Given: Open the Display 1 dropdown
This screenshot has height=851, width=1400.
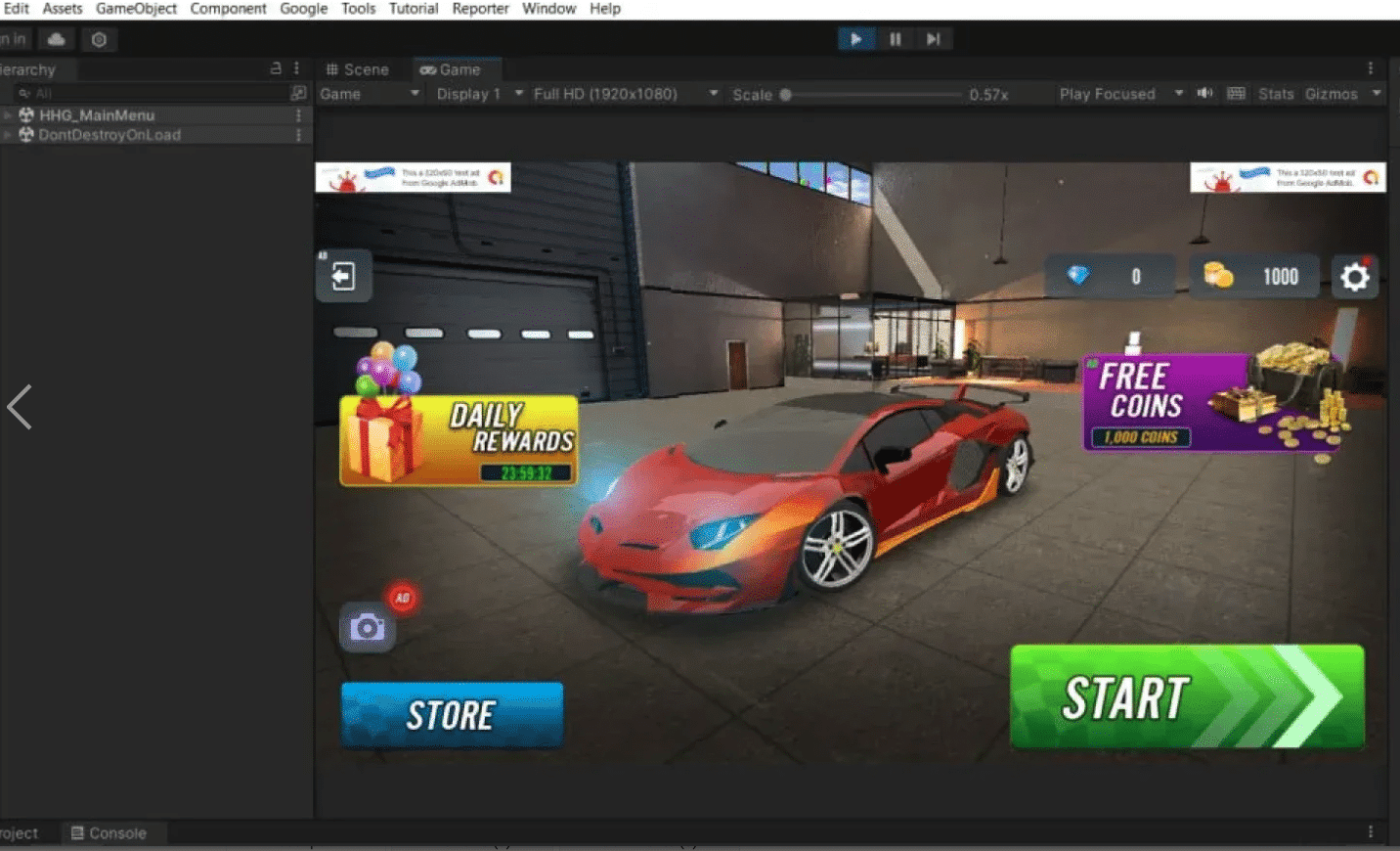Looking at the screenshot, I should 479,94.
